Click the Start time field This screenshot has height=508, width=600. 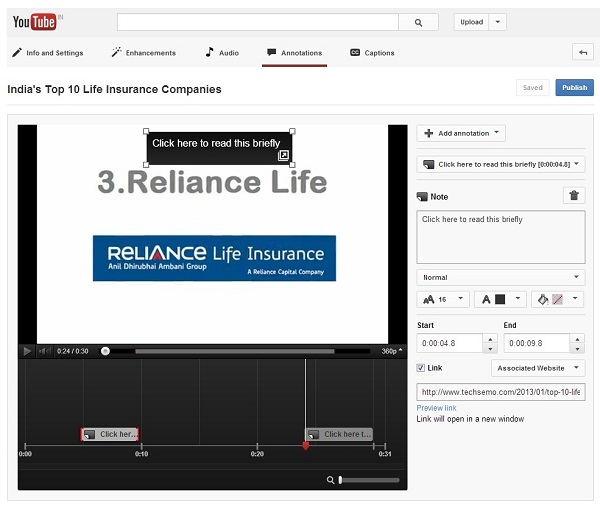[450, 343]
